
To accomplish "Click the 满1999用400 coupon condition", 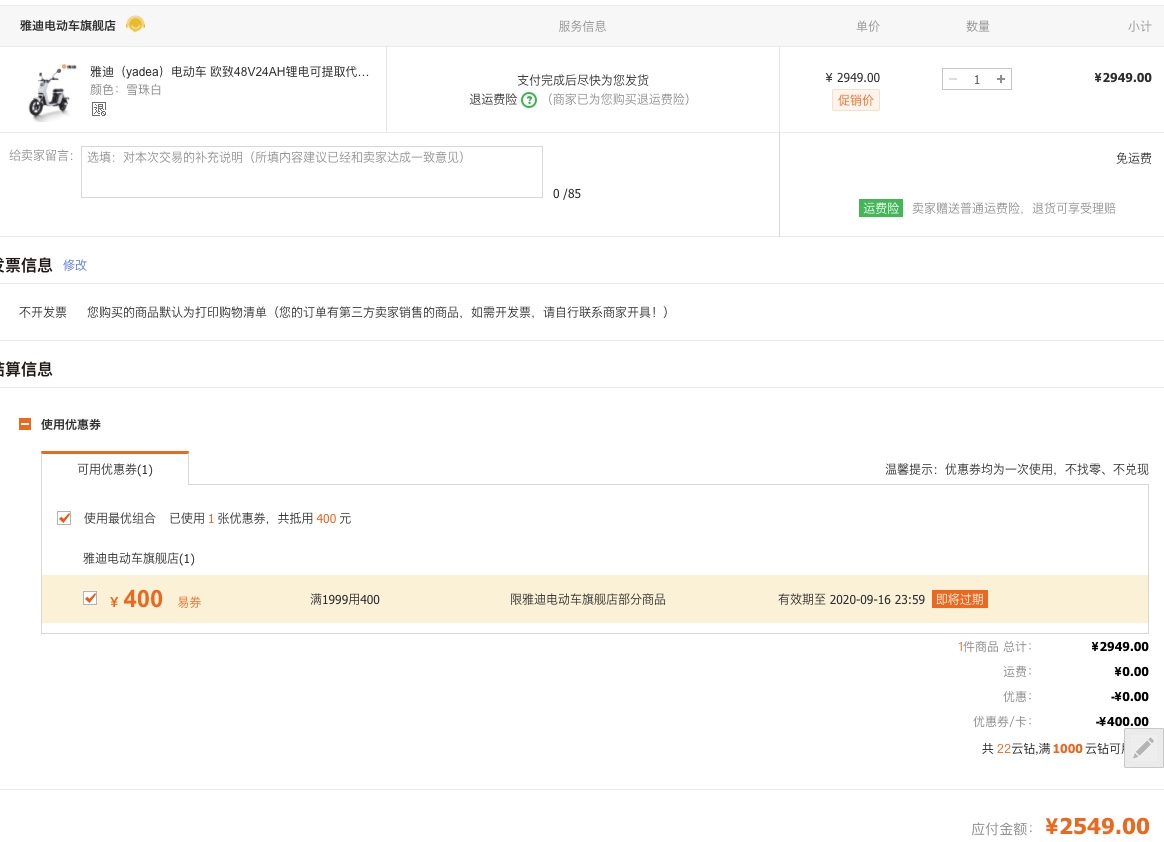I will [345, 599].
